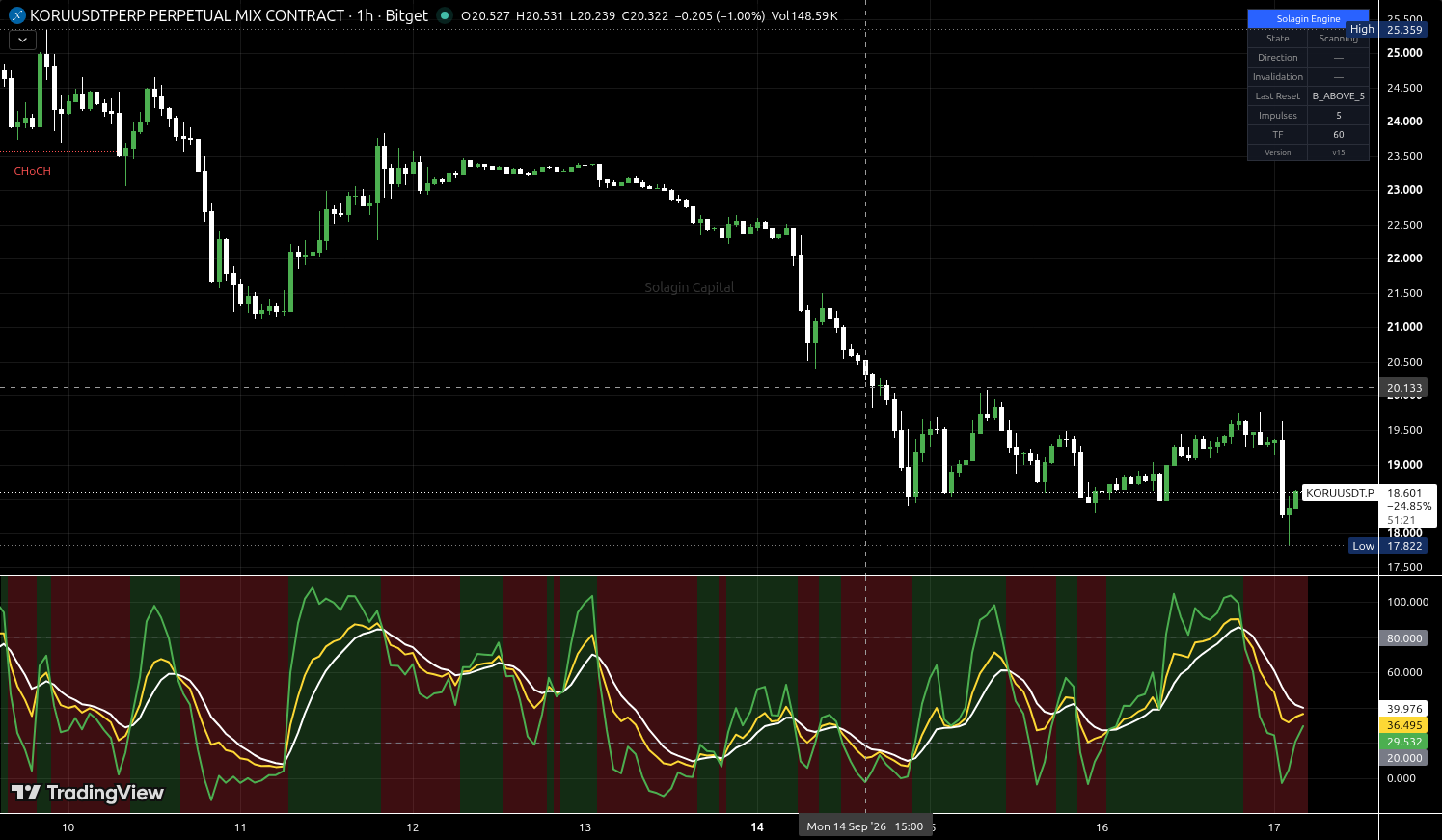Click the 'Direction' row label
Image resolution: width=1442 pixels, height=840 pixels.
(x=1277, y=58)
